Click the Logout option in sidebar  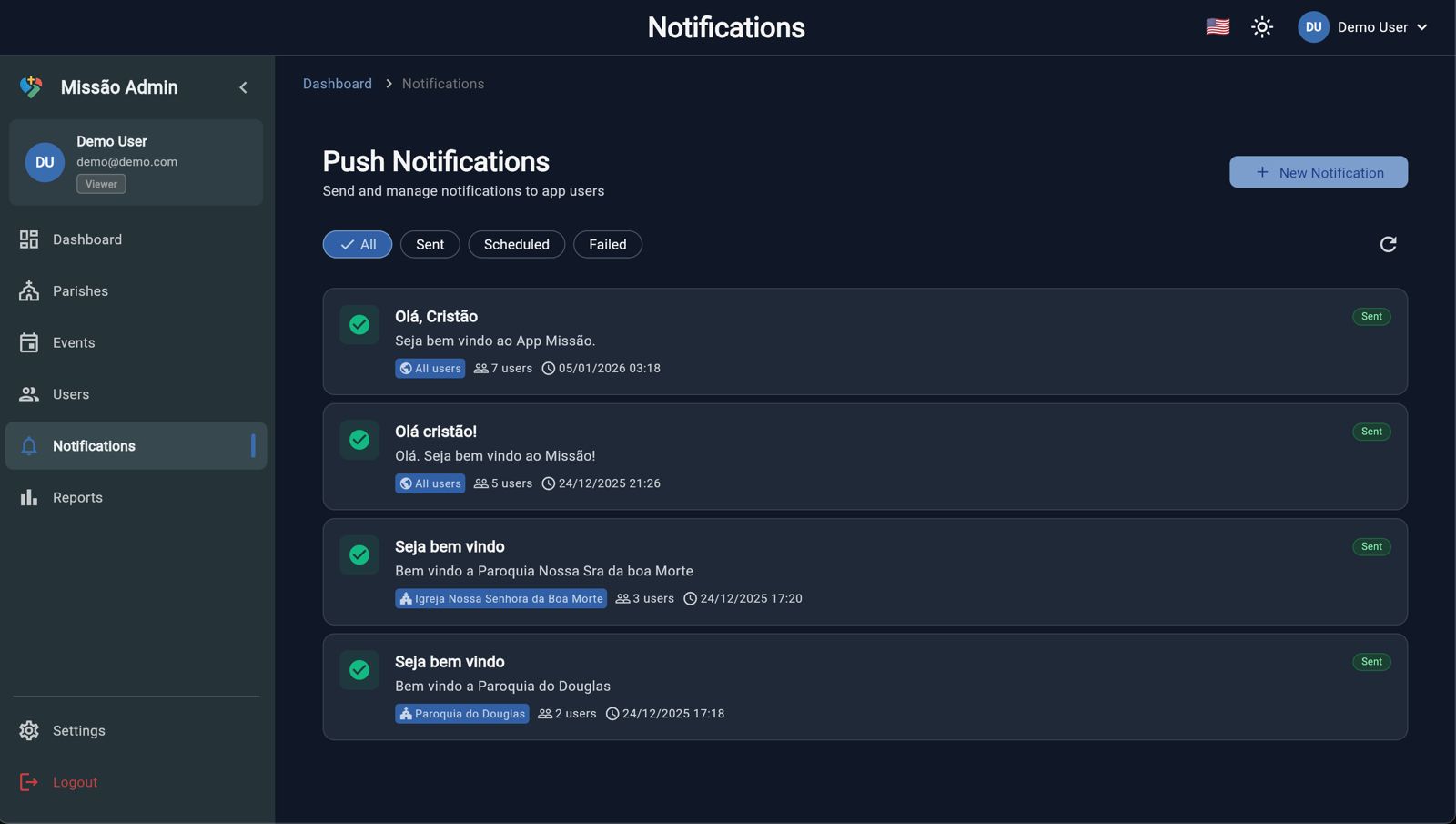75,781
